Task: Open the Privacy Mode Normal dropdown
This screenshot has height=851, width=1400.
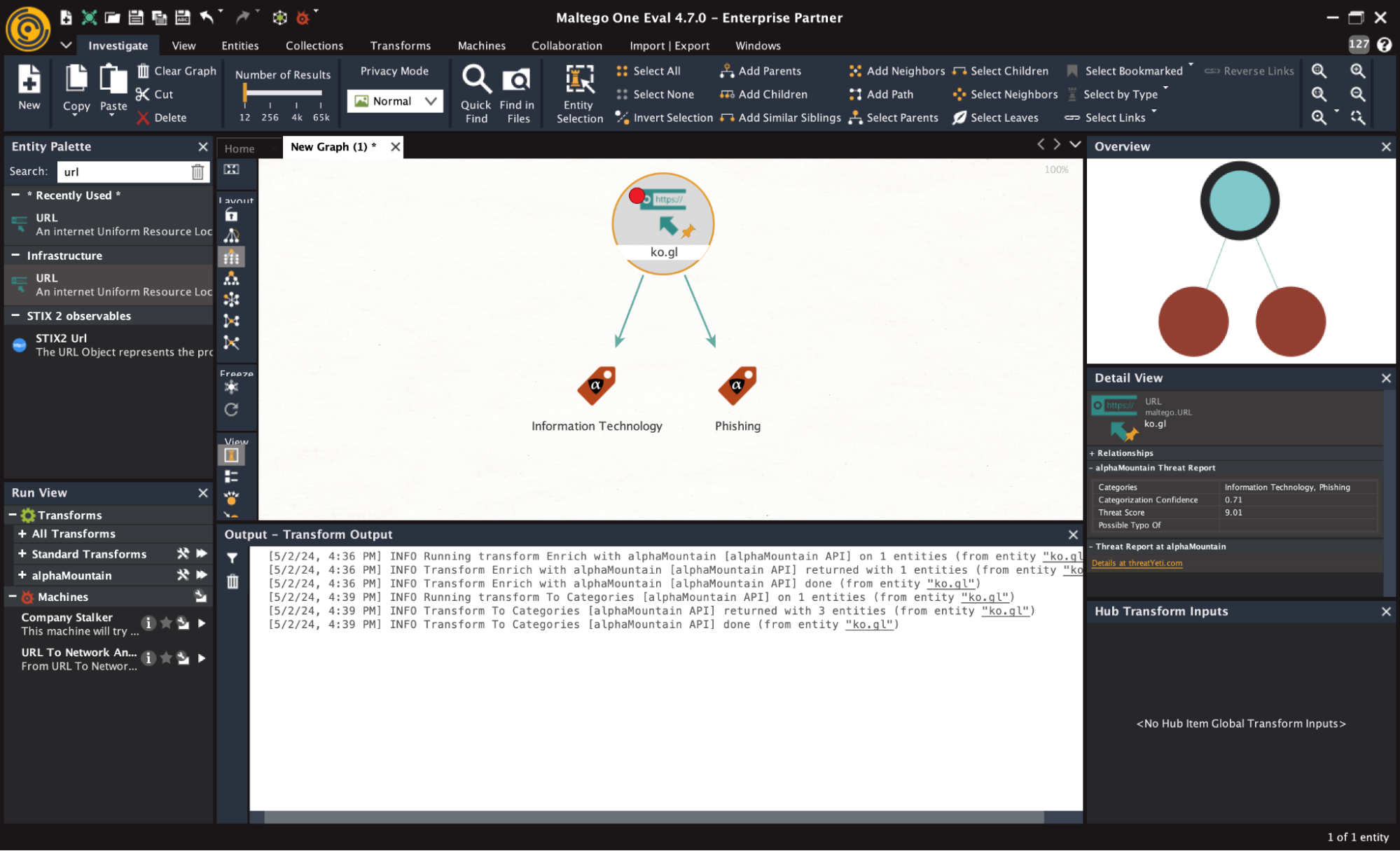Action: (395, 101)
